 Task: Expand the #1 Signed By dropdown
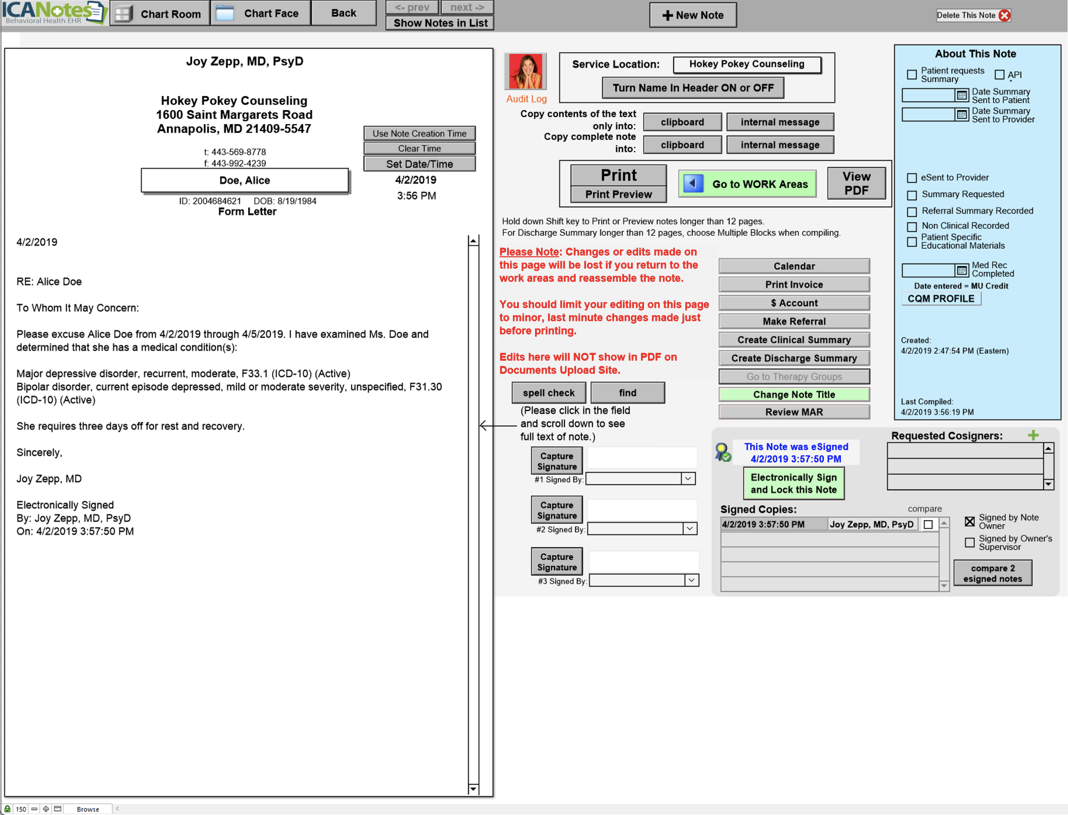[688, 479]
